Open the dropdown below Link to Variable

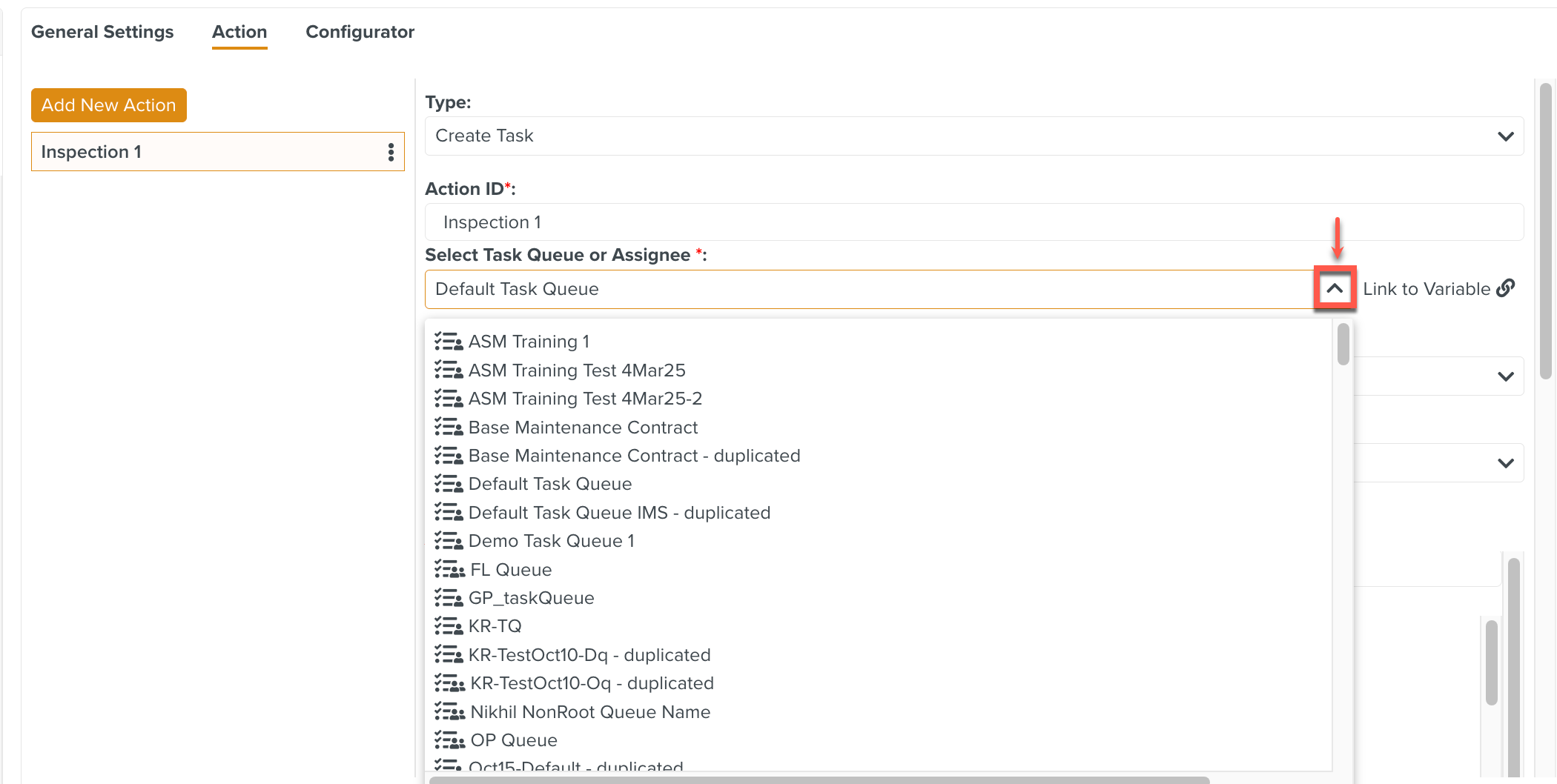pyautogui.click(x=1506, y=376)
